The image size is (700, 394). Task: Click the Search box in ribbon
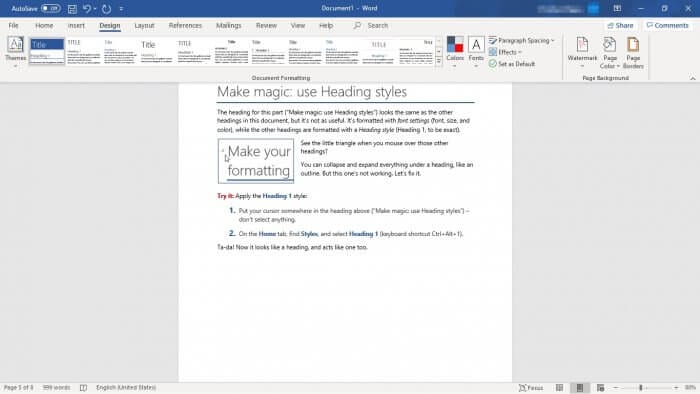371,25
